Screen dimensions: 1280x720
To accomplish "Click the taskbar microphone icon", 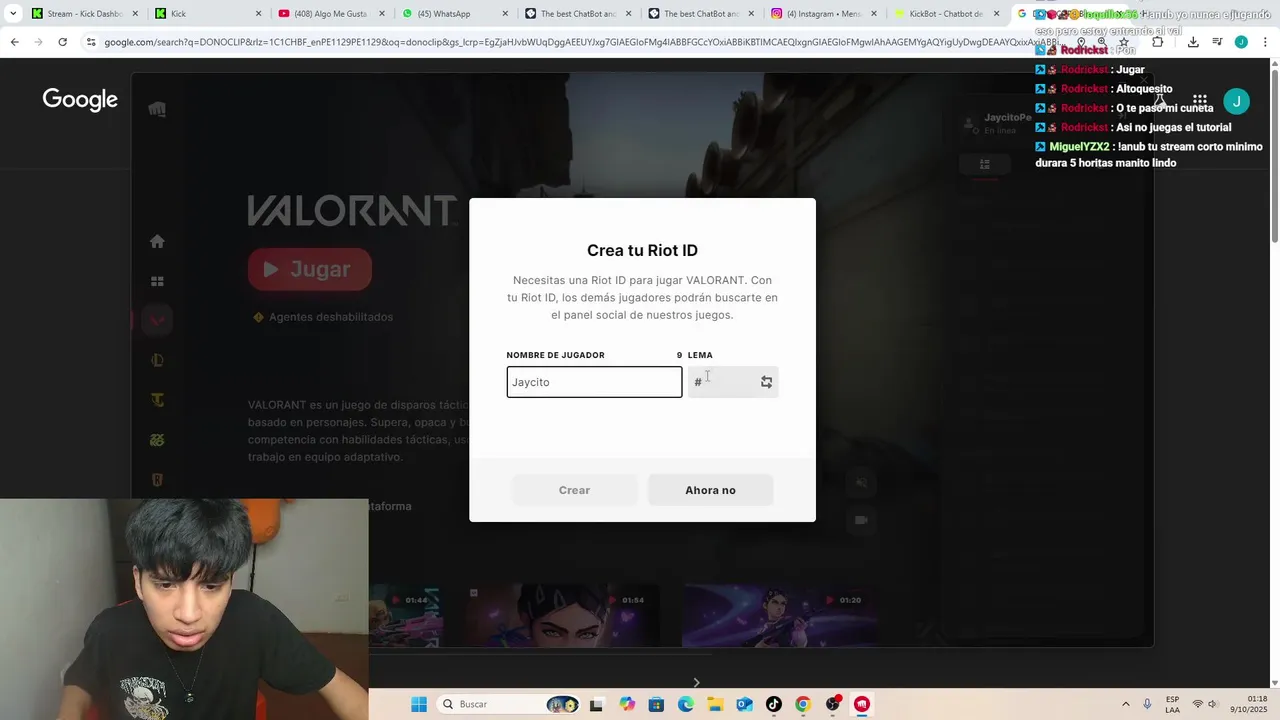I will tap(1147, 704).
